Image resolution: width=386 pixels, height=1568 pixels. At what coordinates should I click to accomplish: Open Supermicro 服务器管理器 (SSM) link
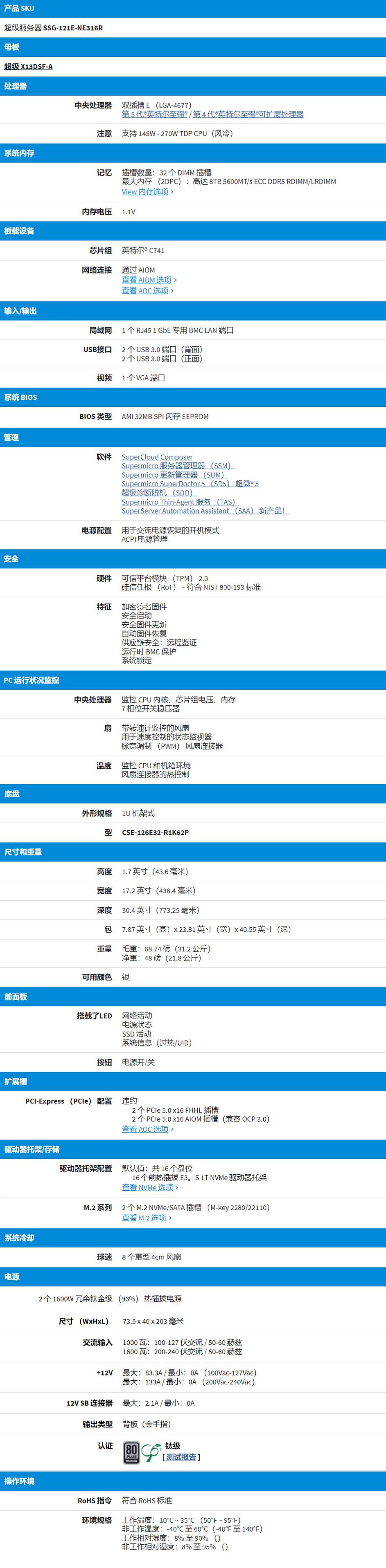coord(178,466)
